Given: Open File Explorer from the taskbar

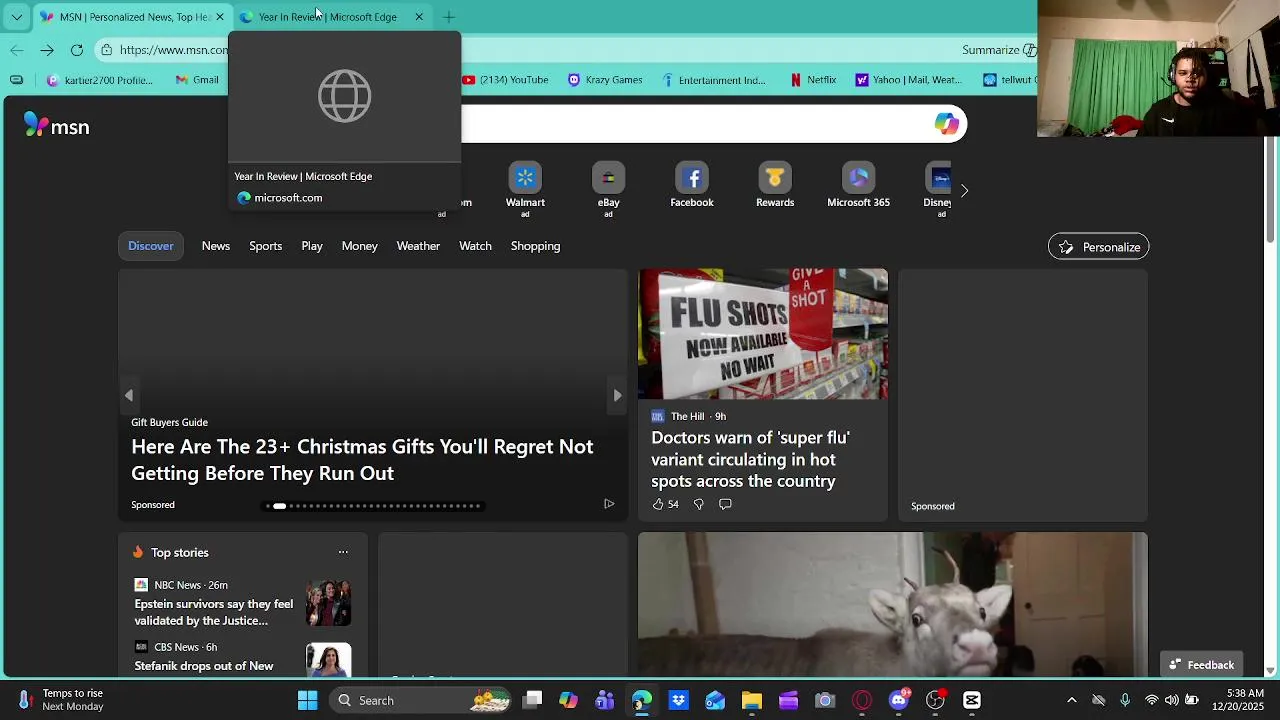Looking at the screenshot, I should pos(752,700).
